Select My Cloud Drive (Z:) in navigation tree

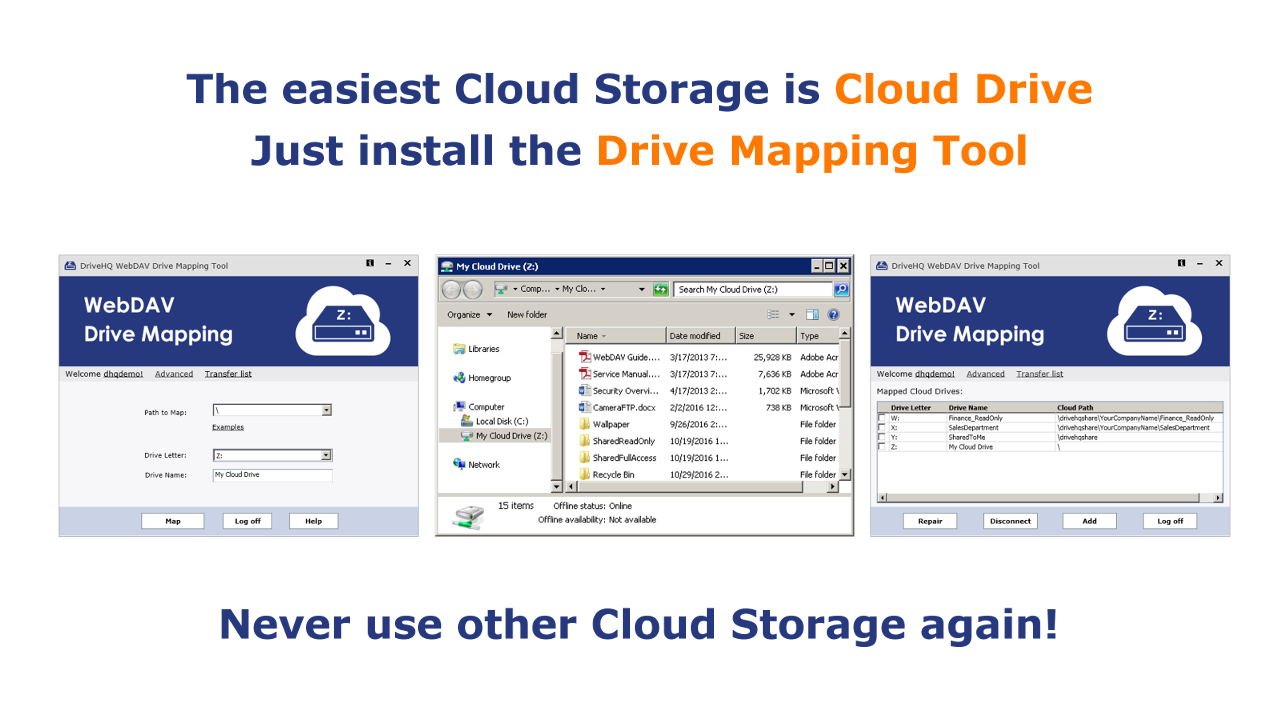coord(504,436)
